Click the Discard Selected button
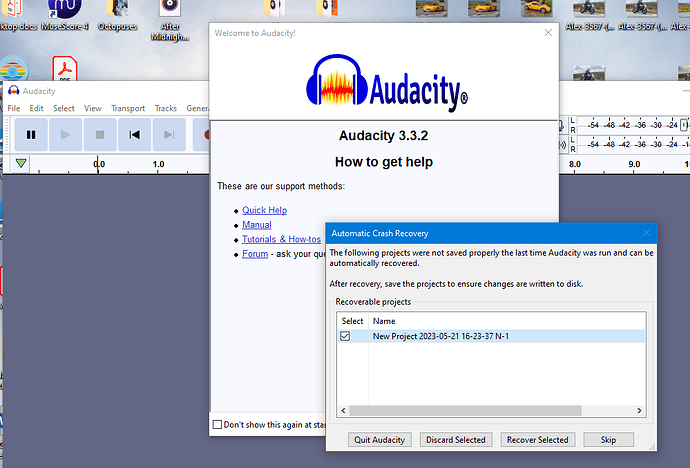The height and width of the screenshot is (468, 690). (455, 440)
